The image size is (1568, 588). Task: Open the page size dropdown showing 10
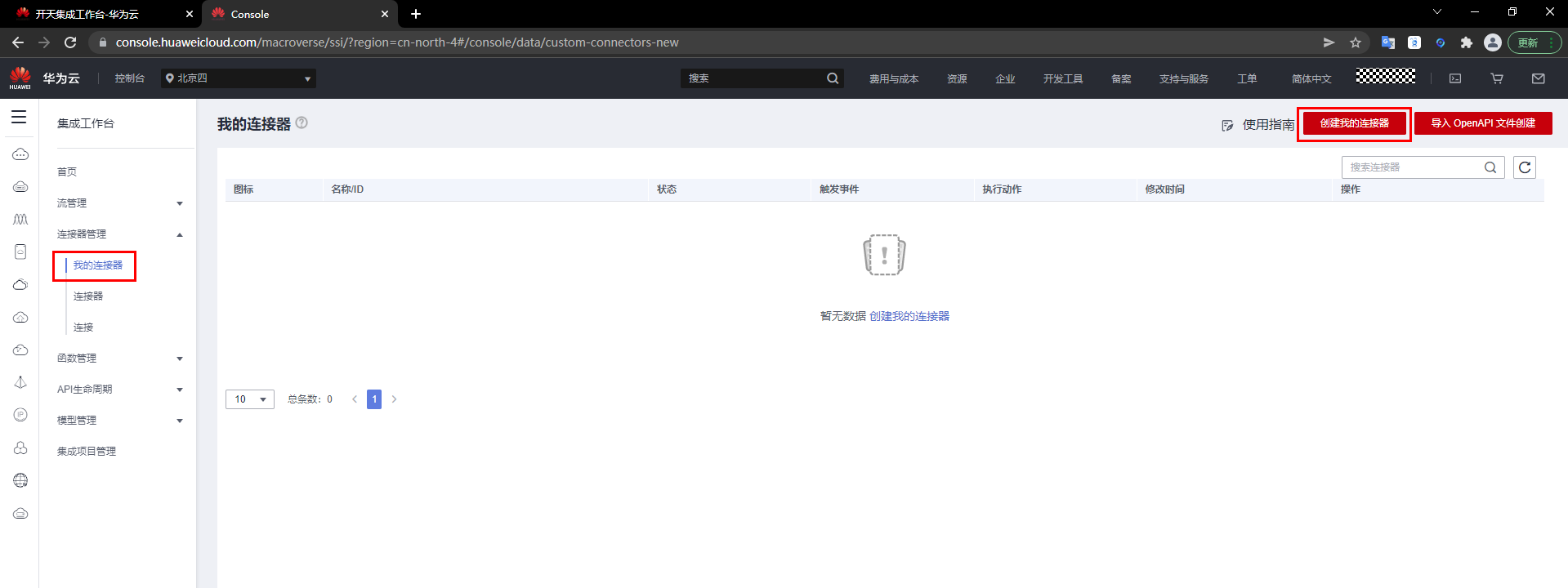tap(250, 399)
